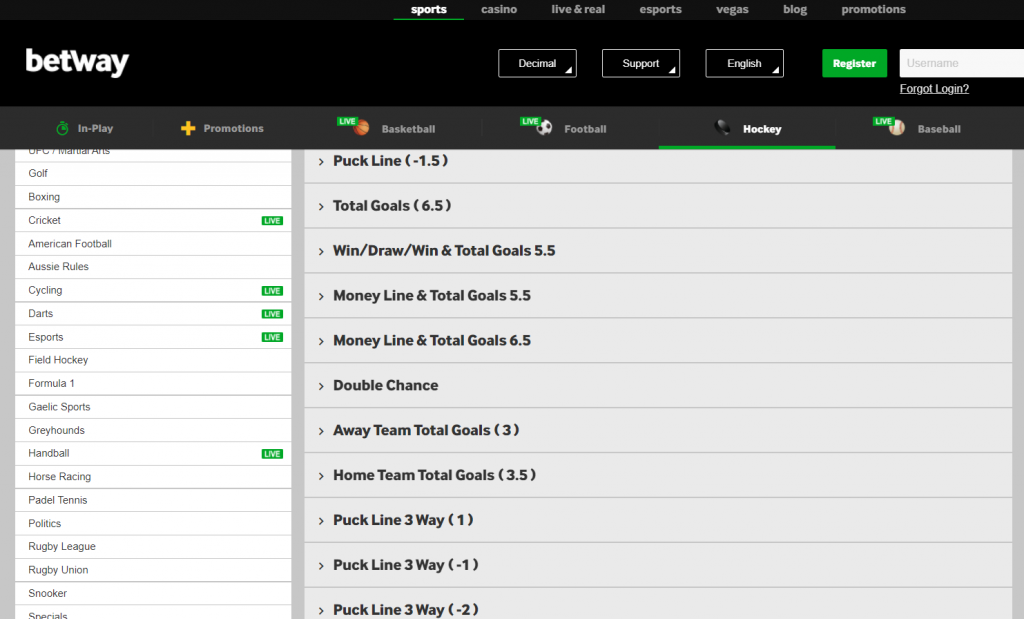This screenshot has width=1024, height=619.
Task: Select the Hockey navigation tab
Action: click(747, 129)
